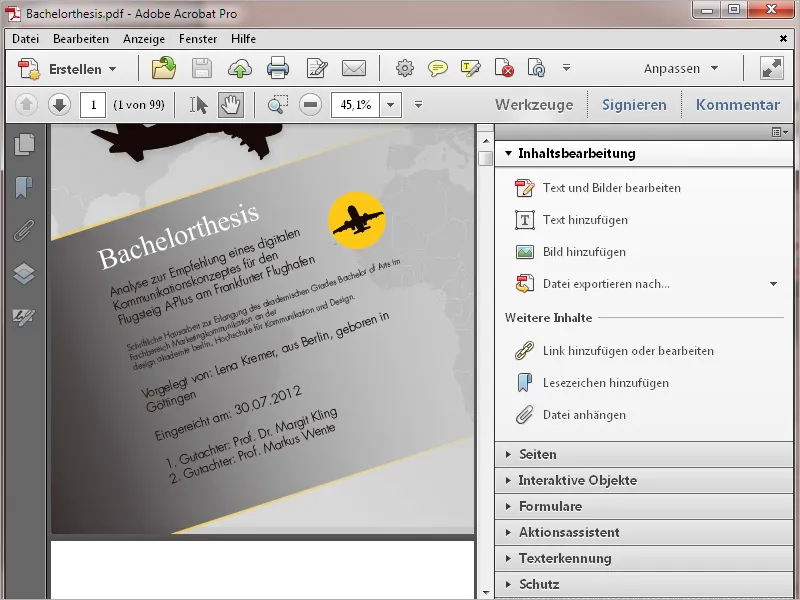Click the document scrollbar down arrow
Screen dimensions: 800x600
[486, 592]
